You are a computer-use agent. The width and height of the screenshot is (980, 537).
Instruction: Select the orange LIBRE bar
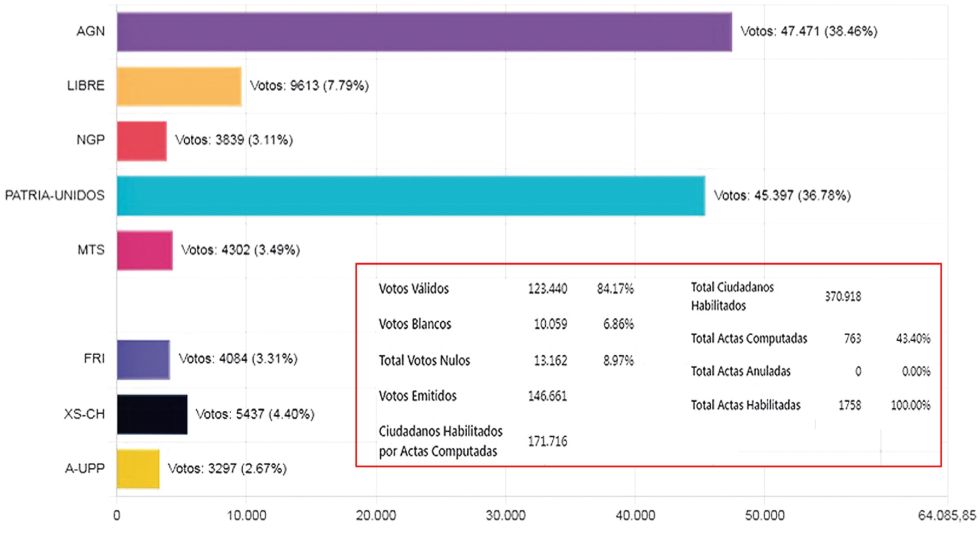[x=179, y=86]
